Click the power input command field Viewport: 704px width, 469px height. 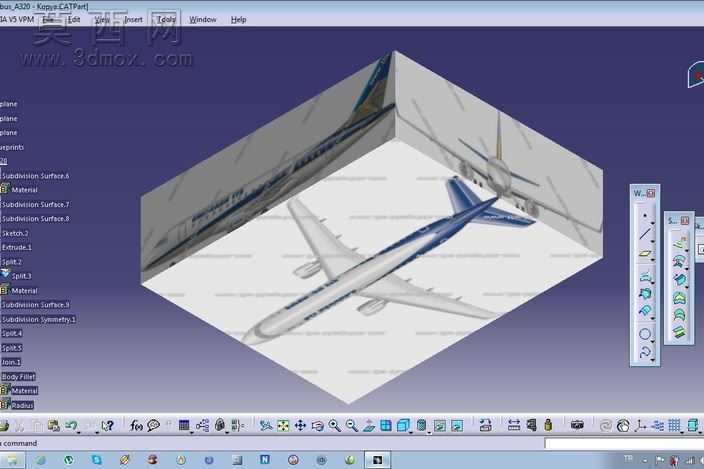click(624, 443)
